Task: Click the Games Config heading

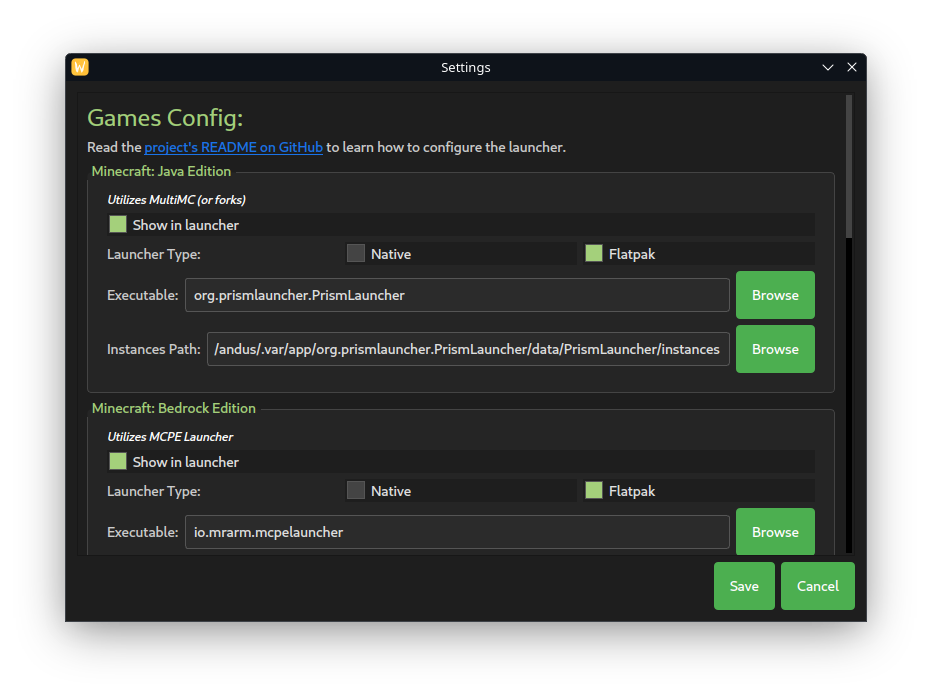Action: click(165, 118)
